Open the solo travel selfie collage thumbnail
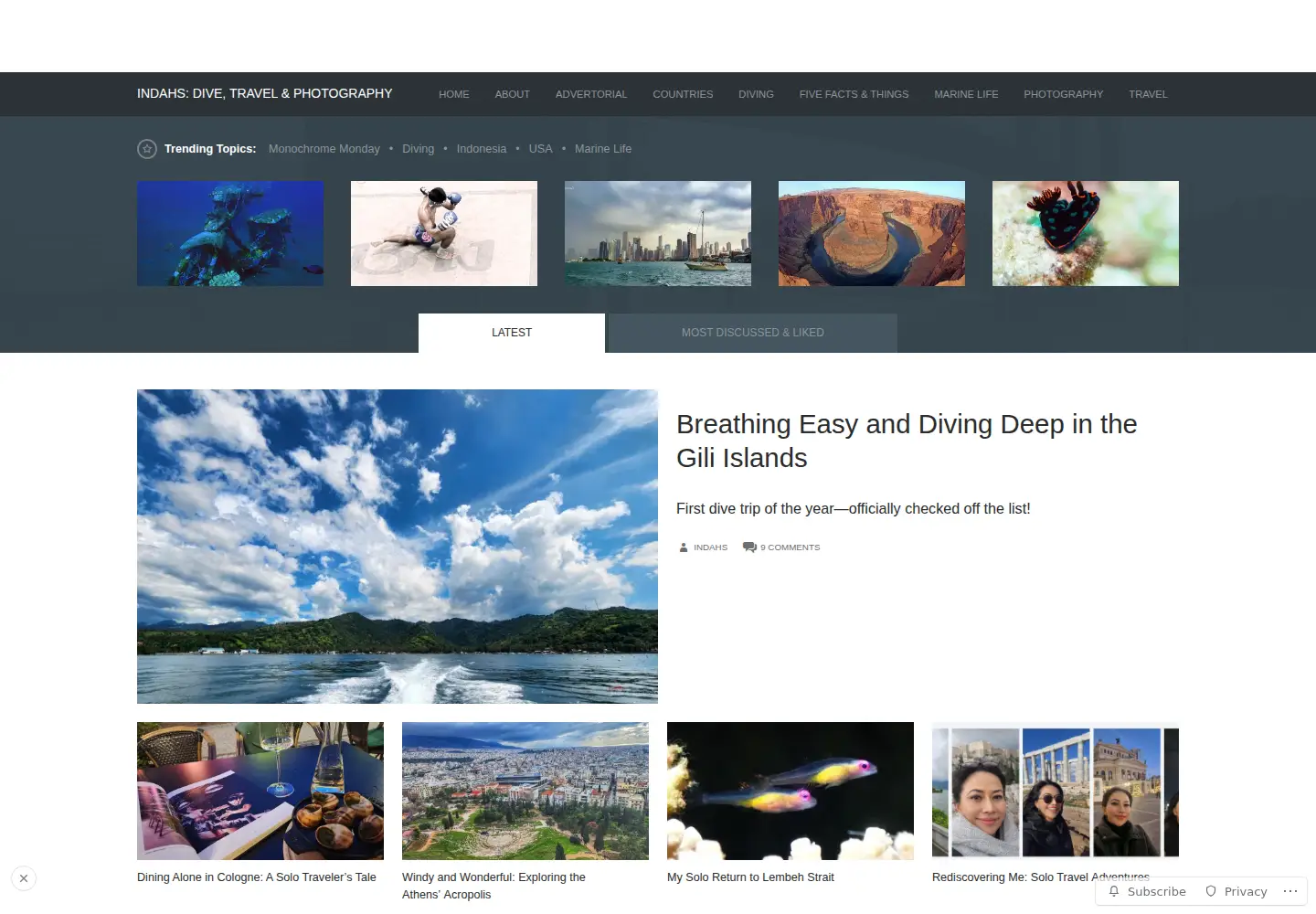 tap(1056, 791)
